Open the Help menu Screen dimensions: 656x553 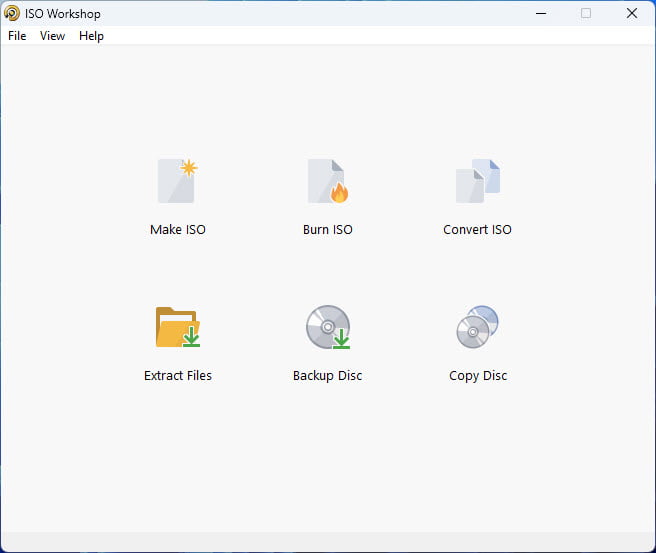click(x=91, y=36)
